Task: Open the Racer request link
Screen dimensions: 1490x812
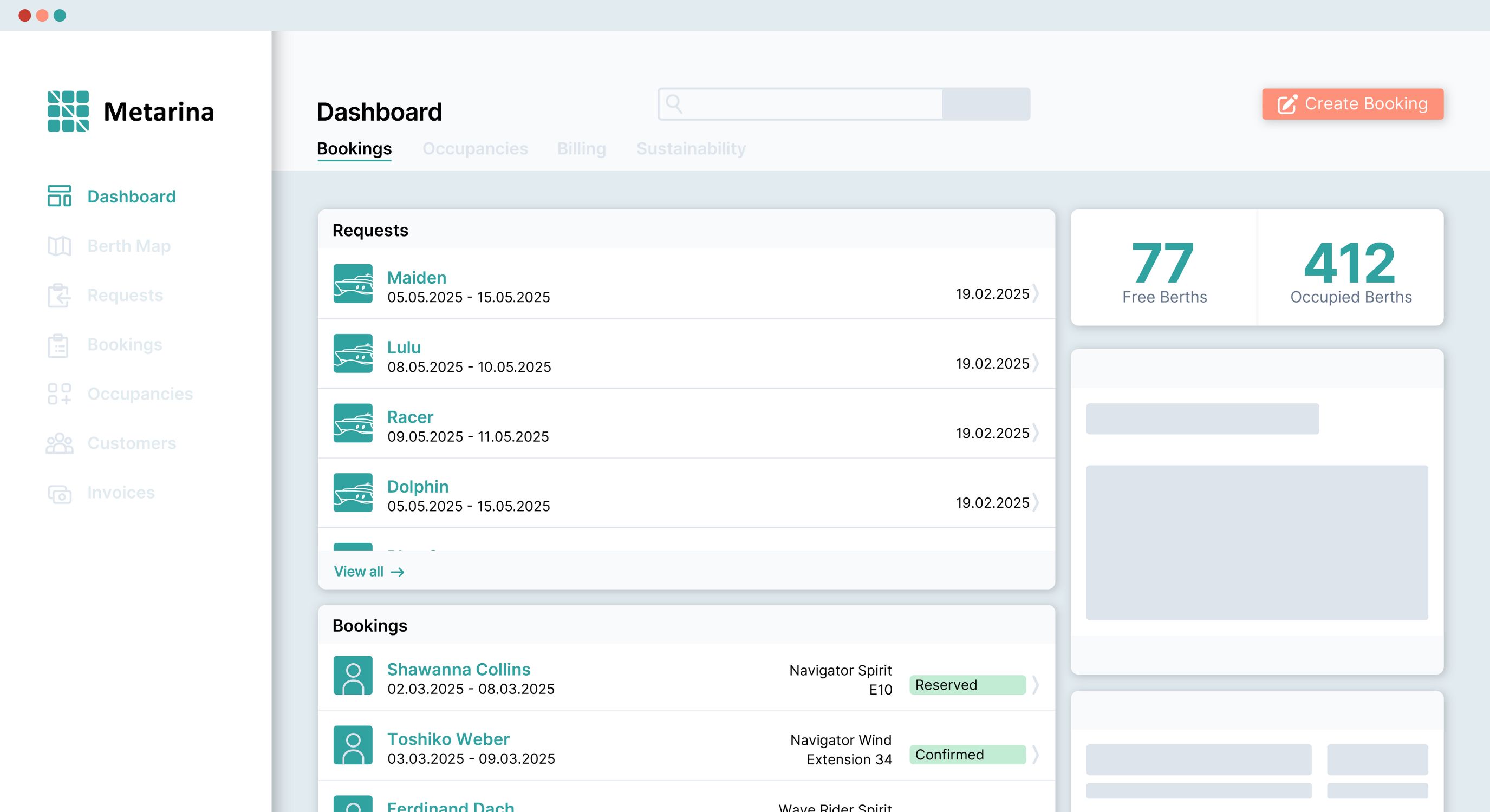Action: pos(409,417)
